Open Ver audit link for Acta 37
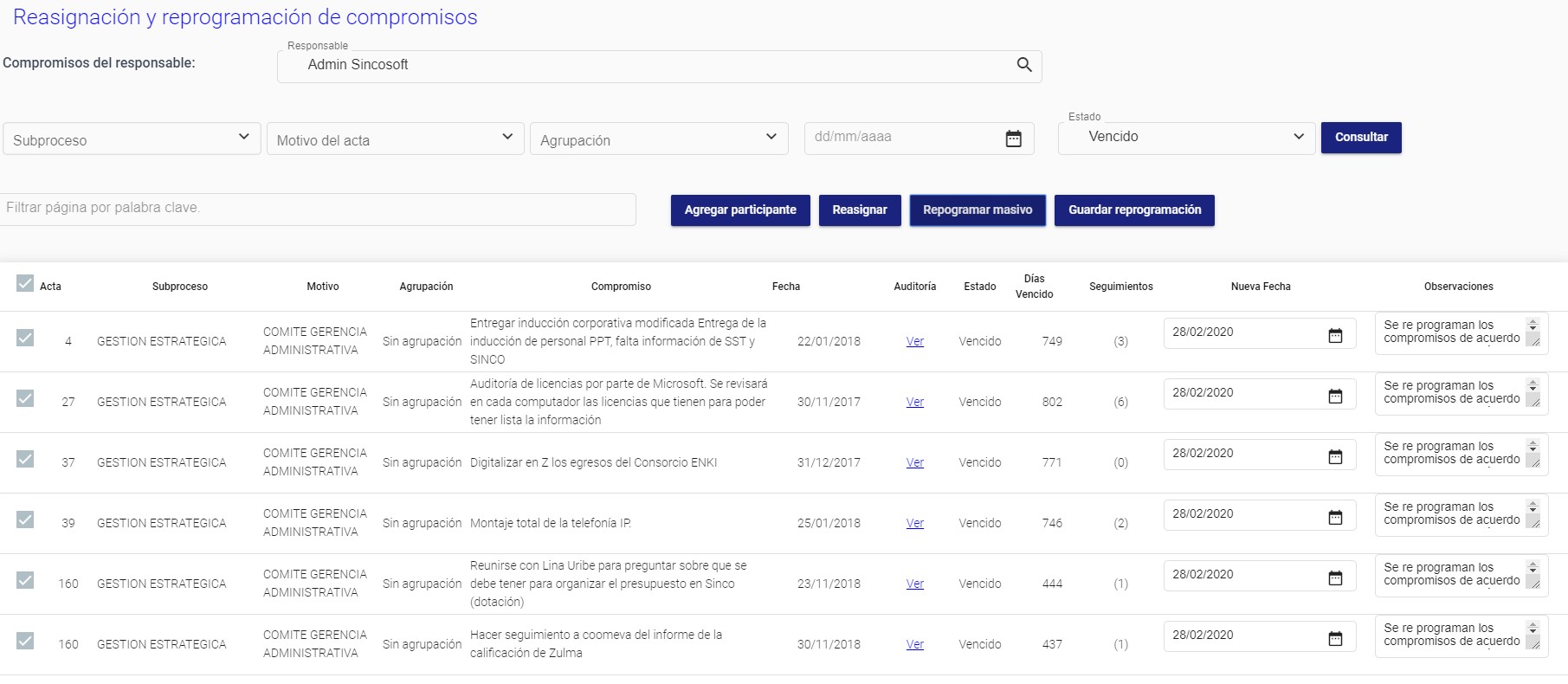This screenshot has width=1568, height=684. tap(915, 462)
